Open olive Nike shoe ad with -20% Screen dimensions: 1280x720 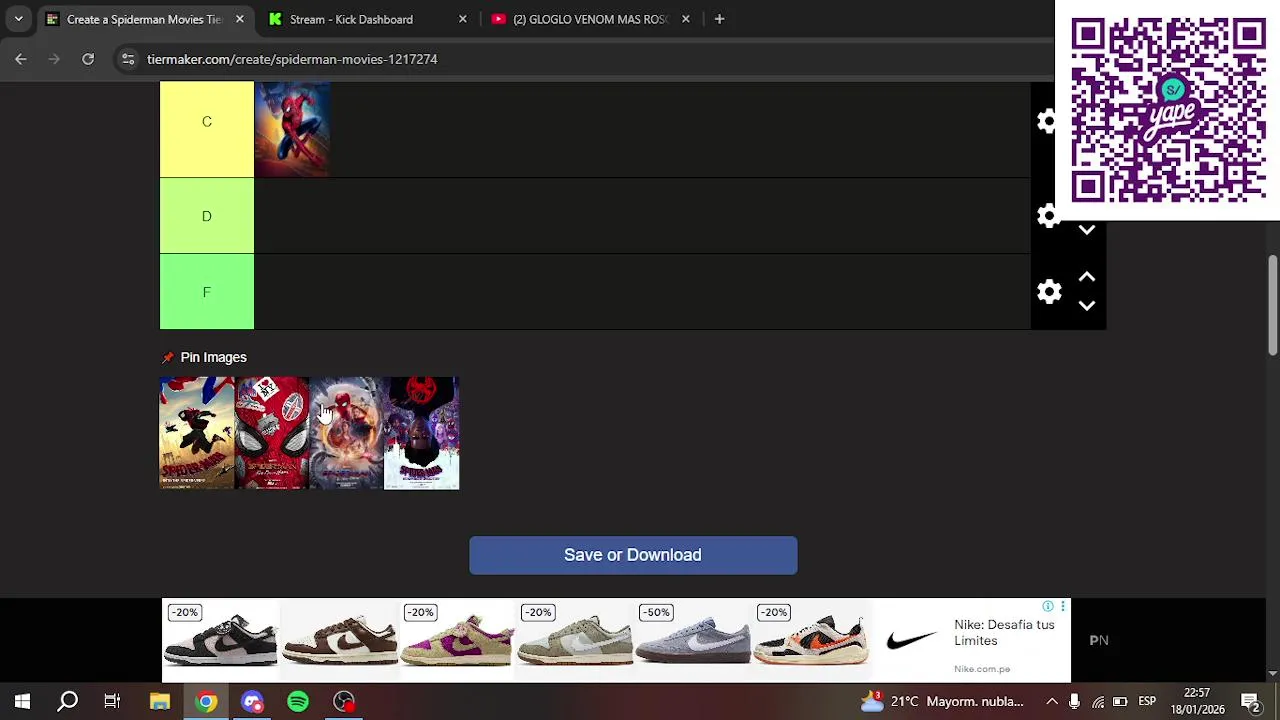pos(575,640)
